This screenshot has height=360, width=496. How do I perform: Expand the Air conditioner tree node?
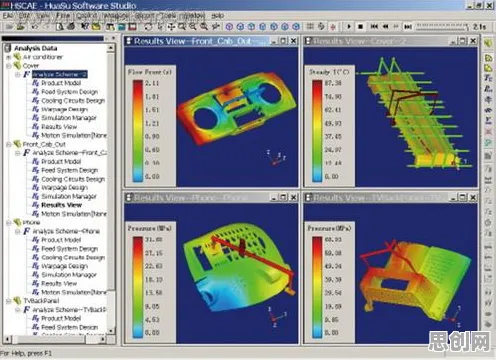coord(9,57)
